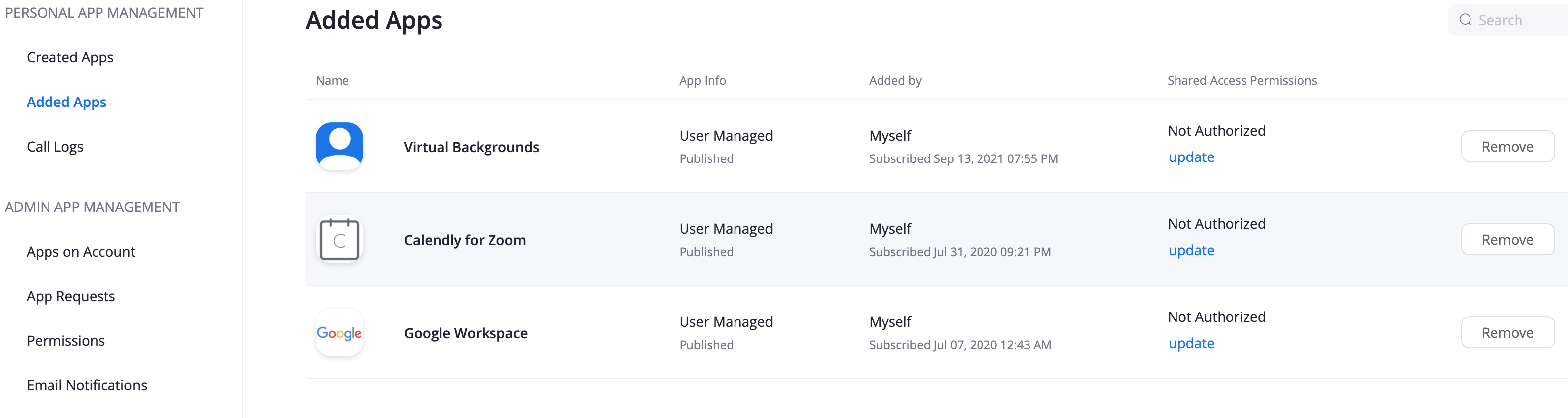
Task: Open Email Notifications settings
Action: [x=87, y=385]
